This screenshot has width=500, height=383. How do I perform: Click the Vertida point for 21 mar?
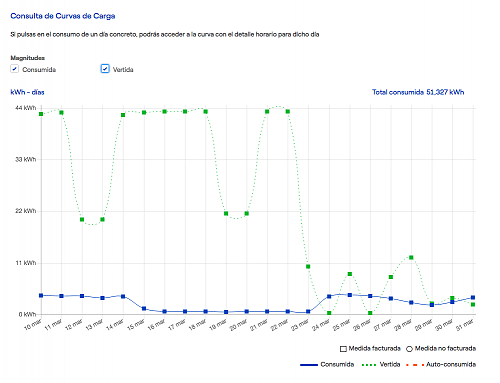coord(267,111)
